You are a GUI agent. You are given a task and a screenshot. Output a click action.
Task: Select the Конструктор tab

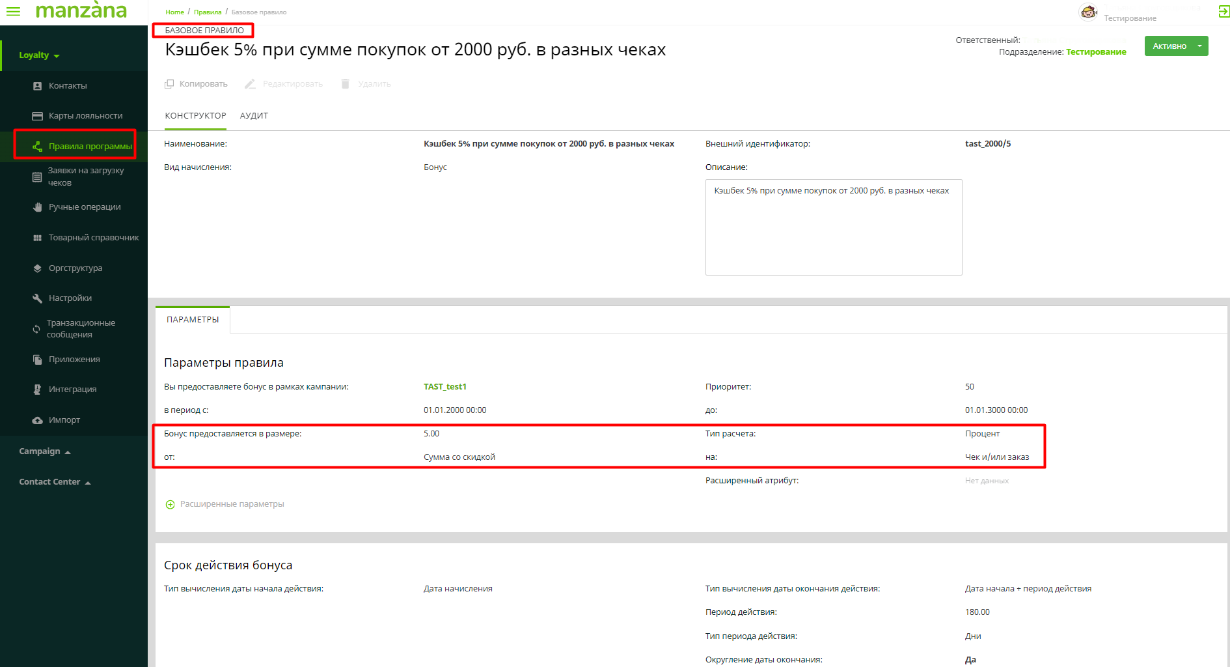point(195,116)
